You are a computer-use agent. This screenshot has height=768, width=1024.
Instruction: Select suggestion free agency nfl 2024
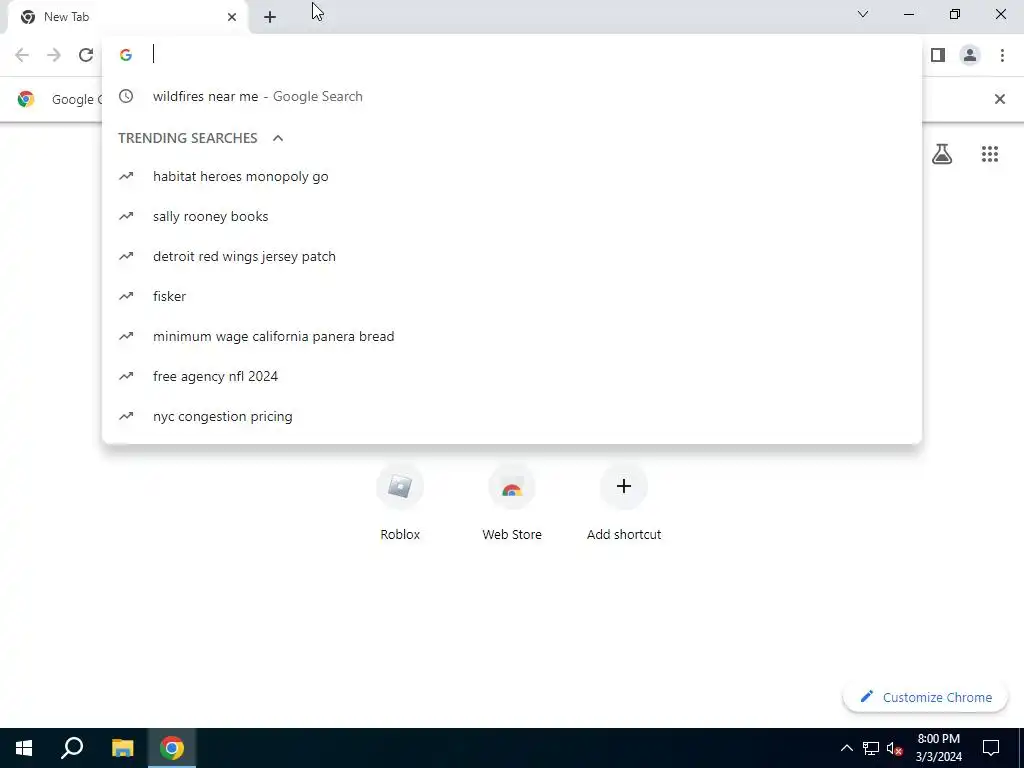pyautogui.click(x=512, y=376)
